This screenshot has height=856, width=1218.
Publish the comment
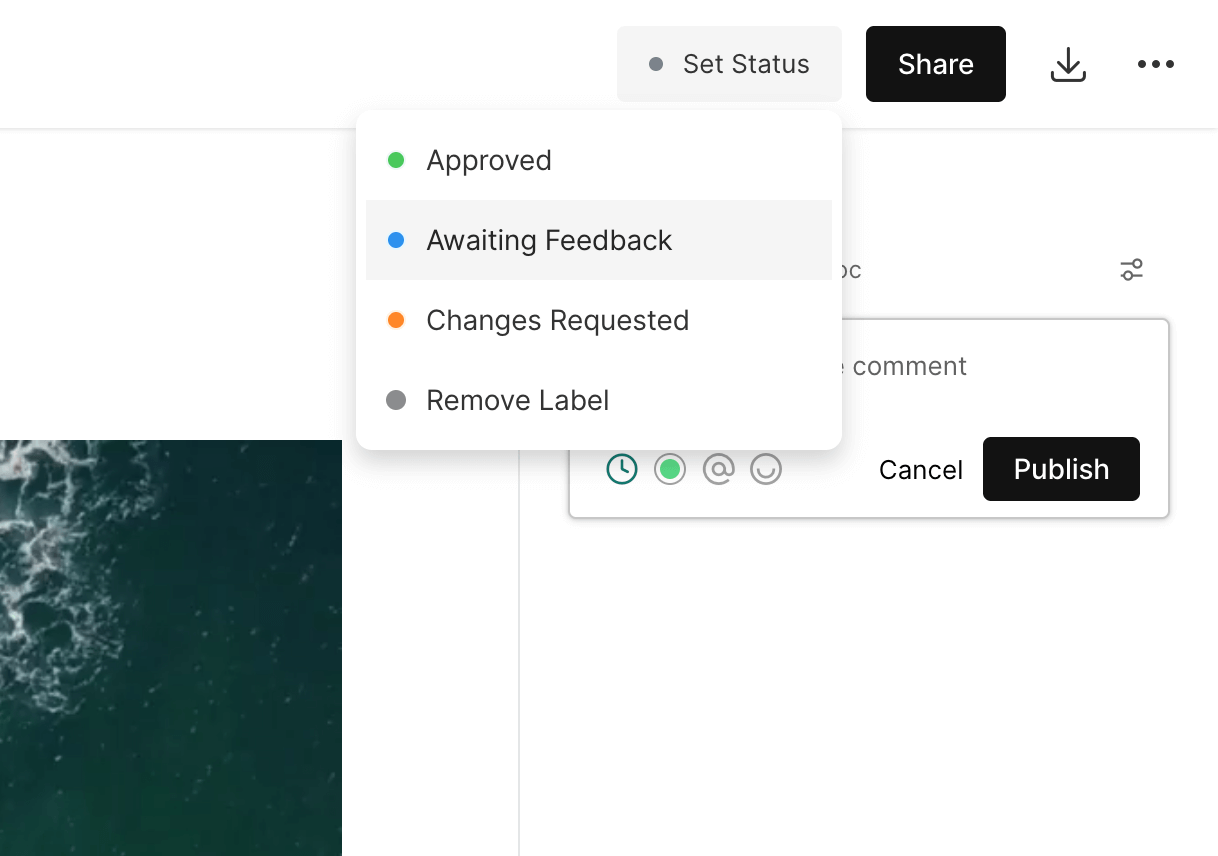coord(1061,469)
